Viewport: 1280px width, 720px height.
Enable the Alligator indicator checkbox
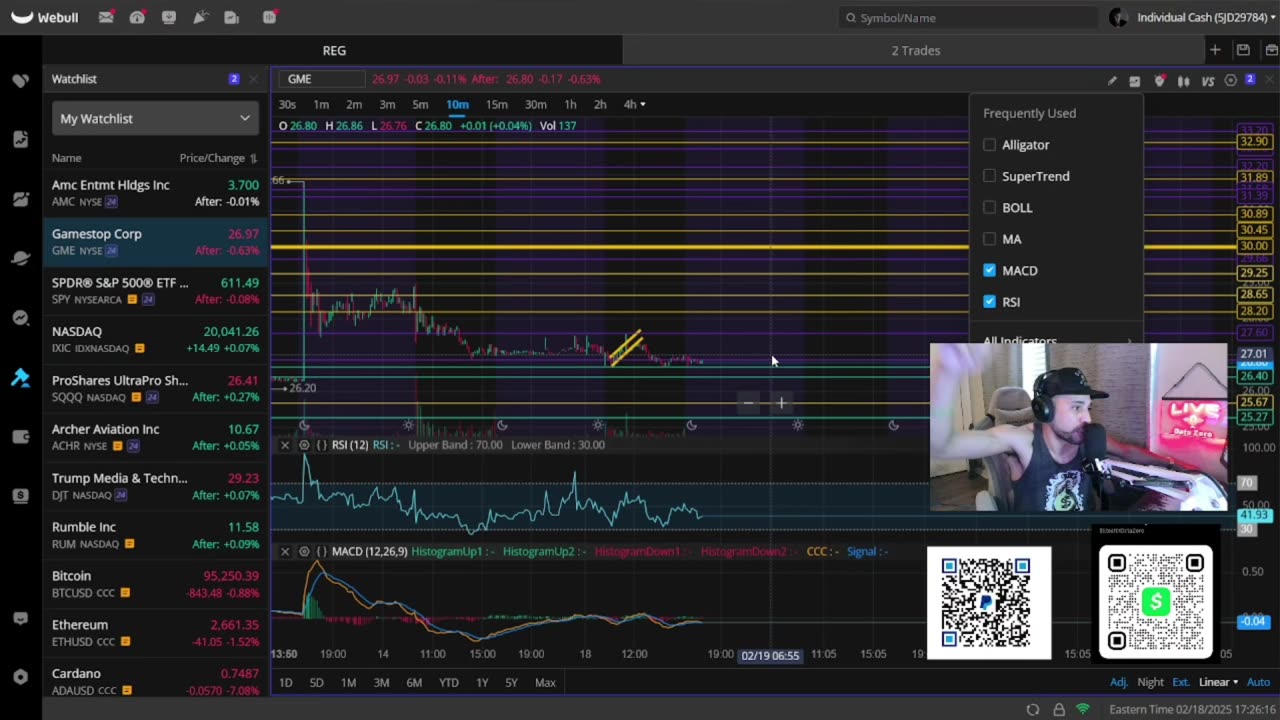pos(990,145)
